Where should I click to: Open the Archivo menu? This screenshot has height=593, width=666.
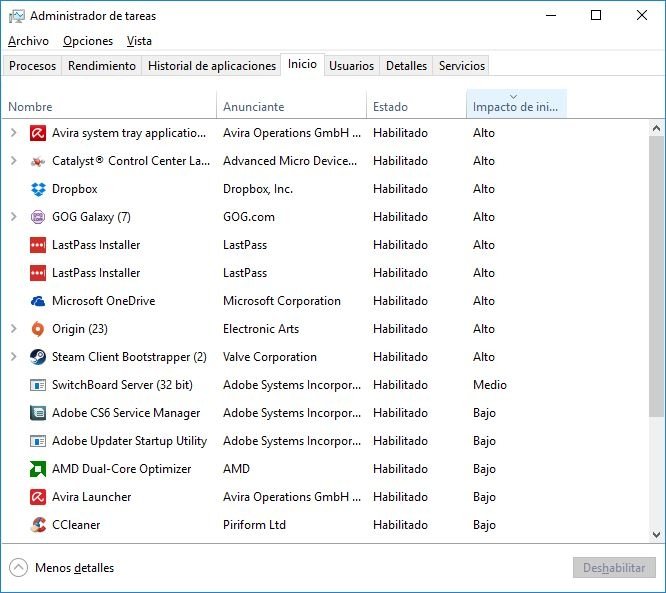coord(28,41)
